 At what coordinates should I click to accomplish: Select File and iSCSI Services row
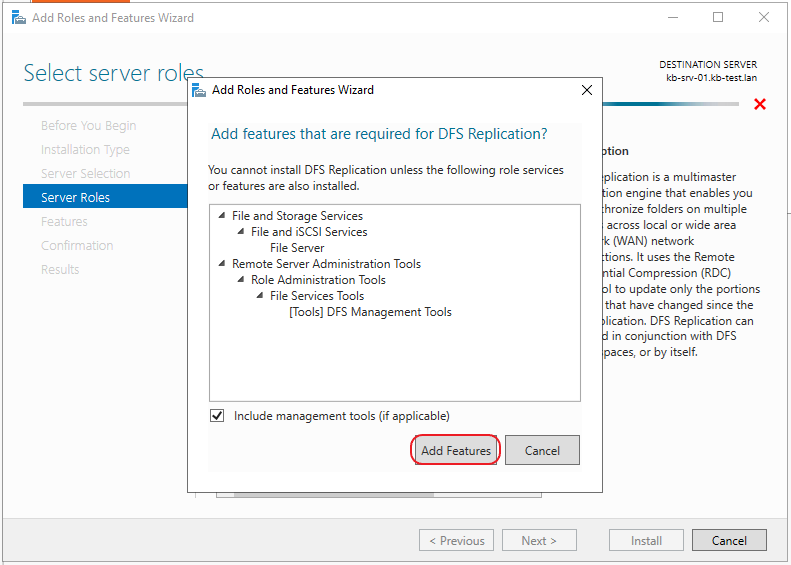[x=309, y=232]
